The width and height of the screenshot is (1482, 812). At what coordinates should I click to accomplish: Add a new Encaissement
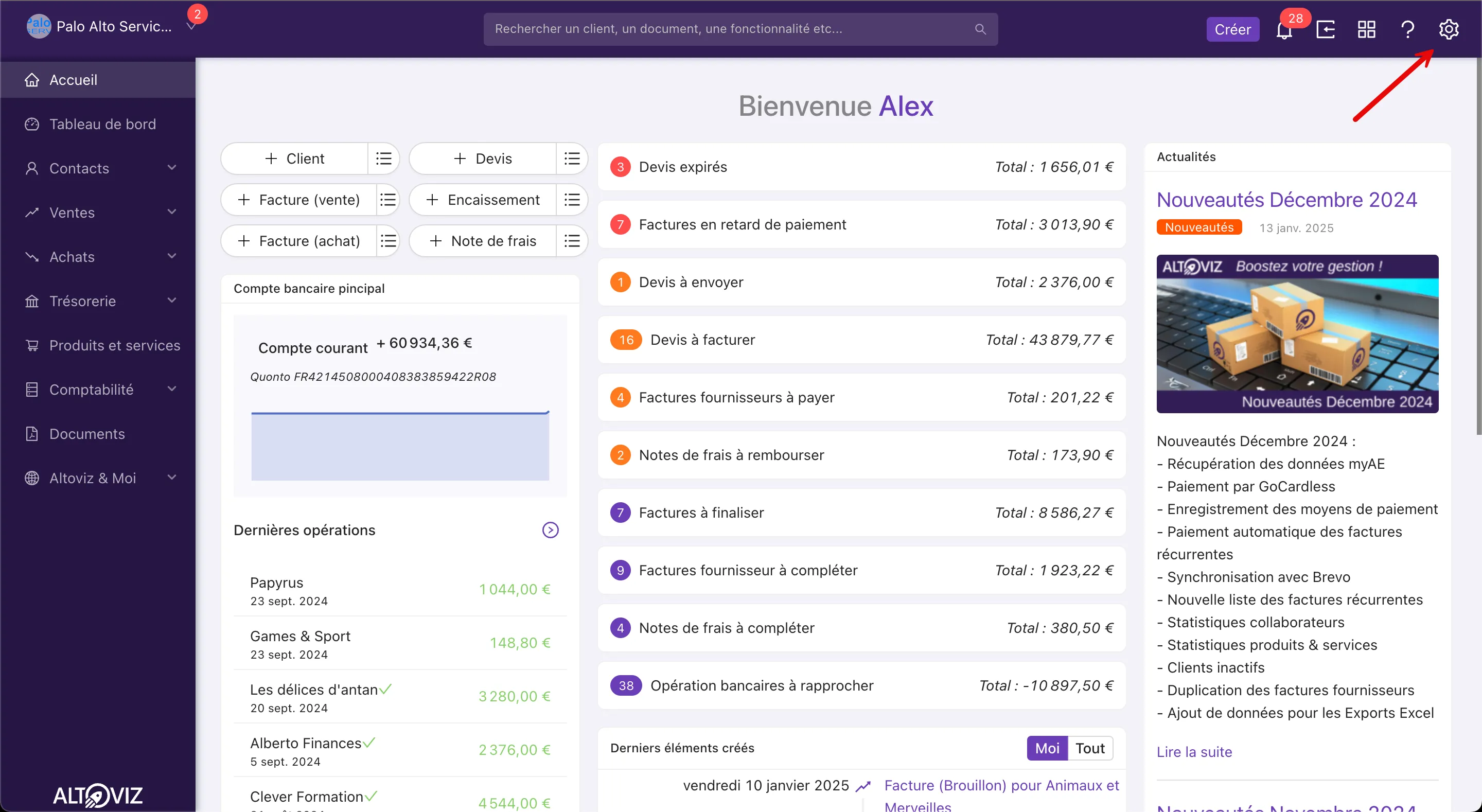tap(483, 200)
